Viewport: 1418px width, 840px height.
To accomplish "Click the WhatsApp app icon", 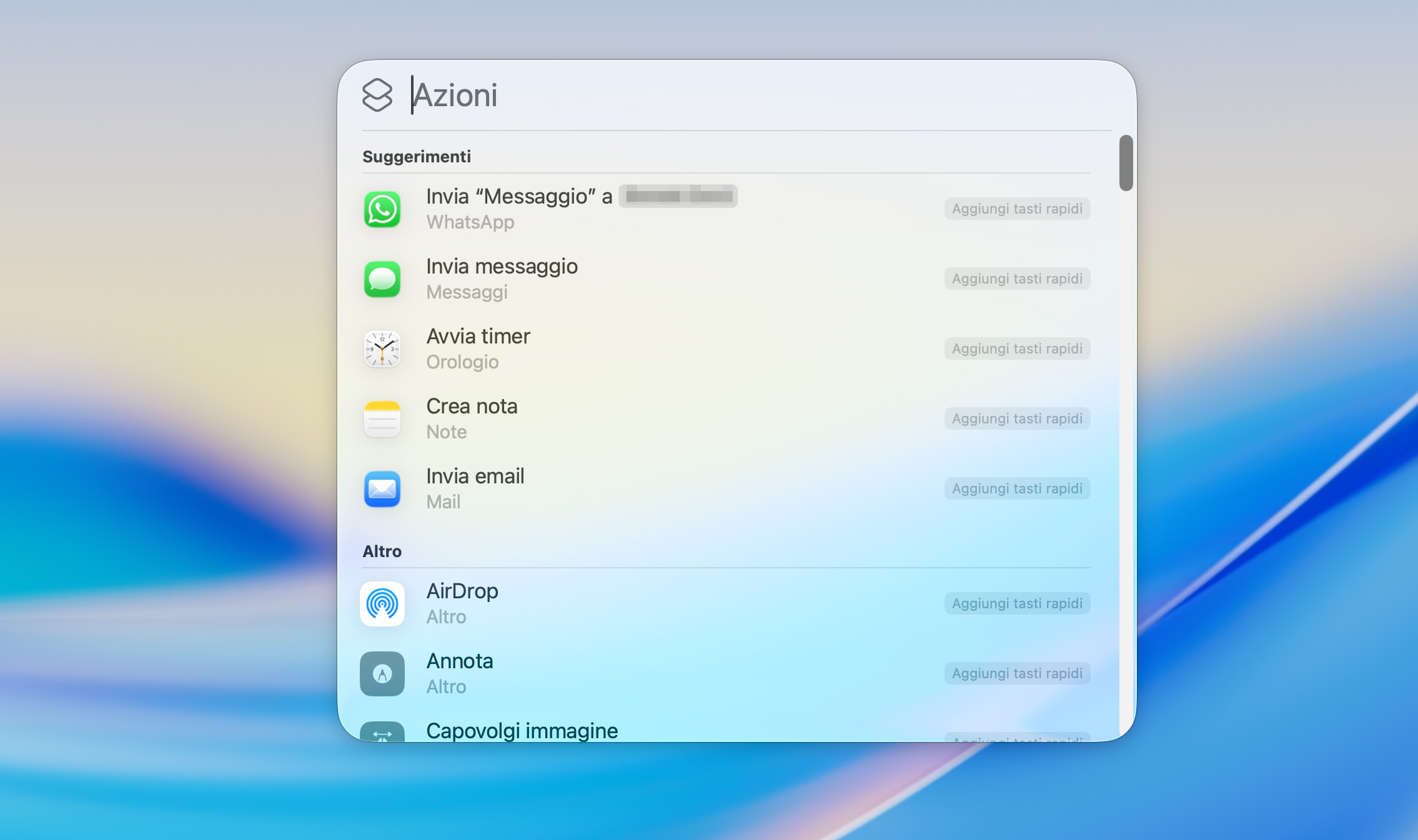I will [382, 209].
